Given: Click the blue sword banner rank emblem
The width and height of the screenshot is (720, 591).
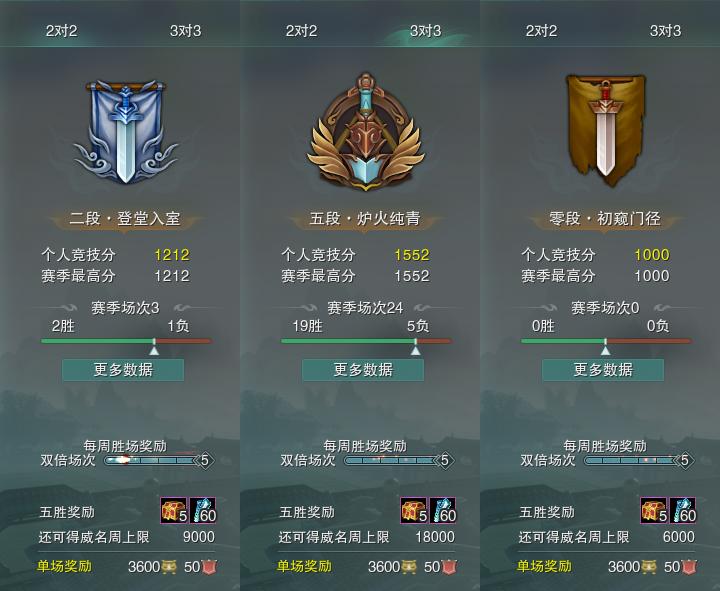Looking at the screenshot, I should pos(125,132).
